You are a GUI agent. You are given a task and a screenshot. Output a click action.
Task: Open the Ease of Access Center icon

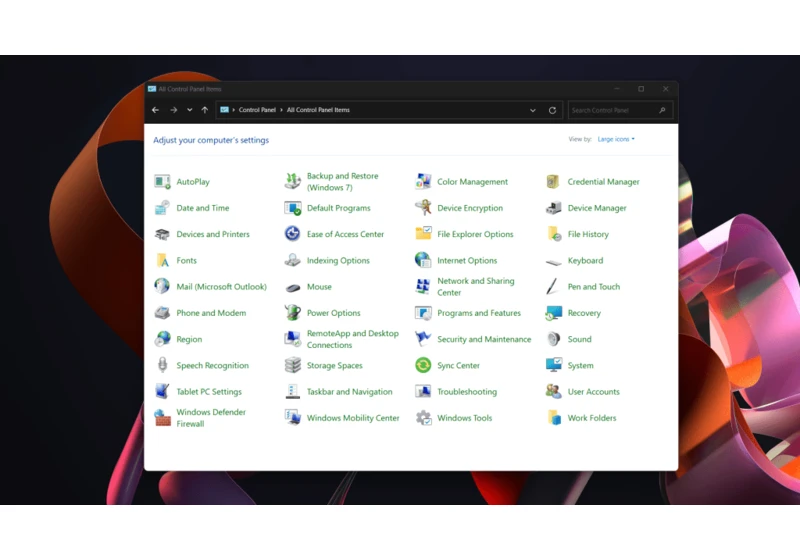point(293,234)
